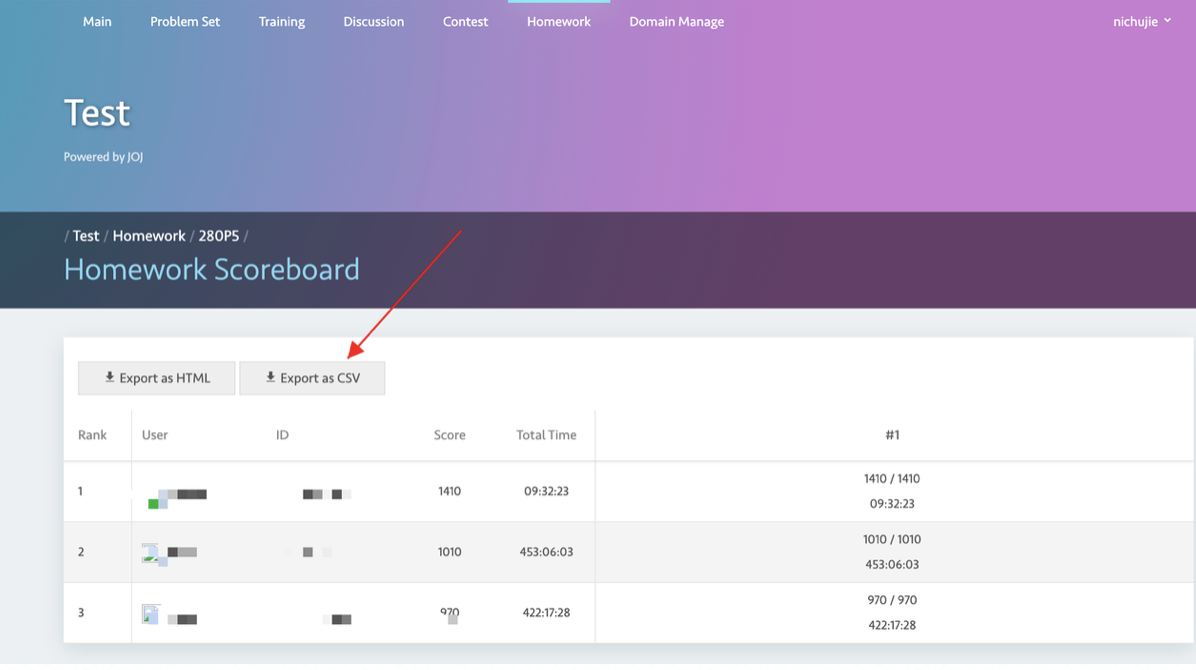Open the Training section
1196x670 pixels.
click(281, 21)
